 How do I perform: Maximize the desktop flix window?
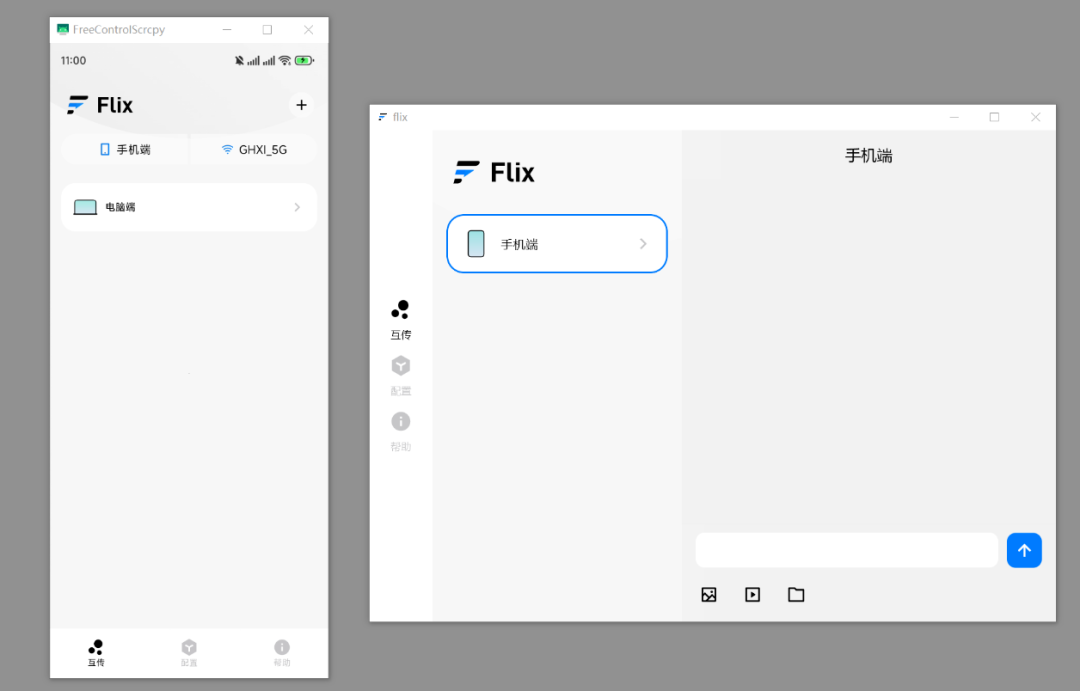(994, 117)
